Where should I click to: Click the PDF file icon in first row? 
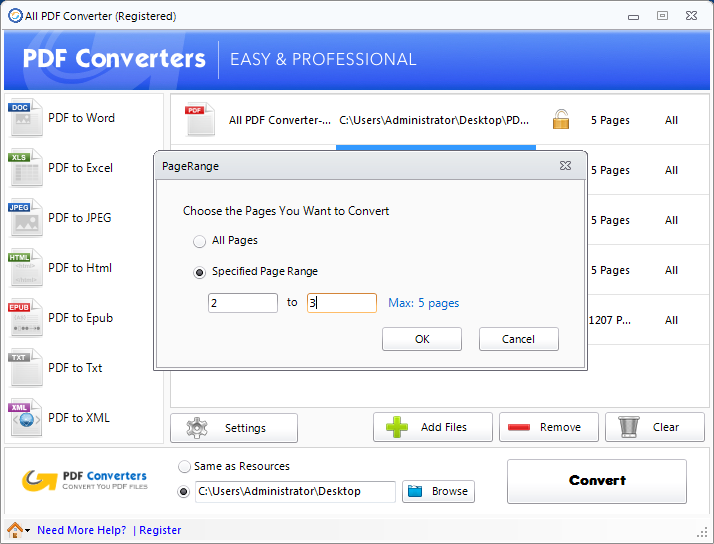200,119
